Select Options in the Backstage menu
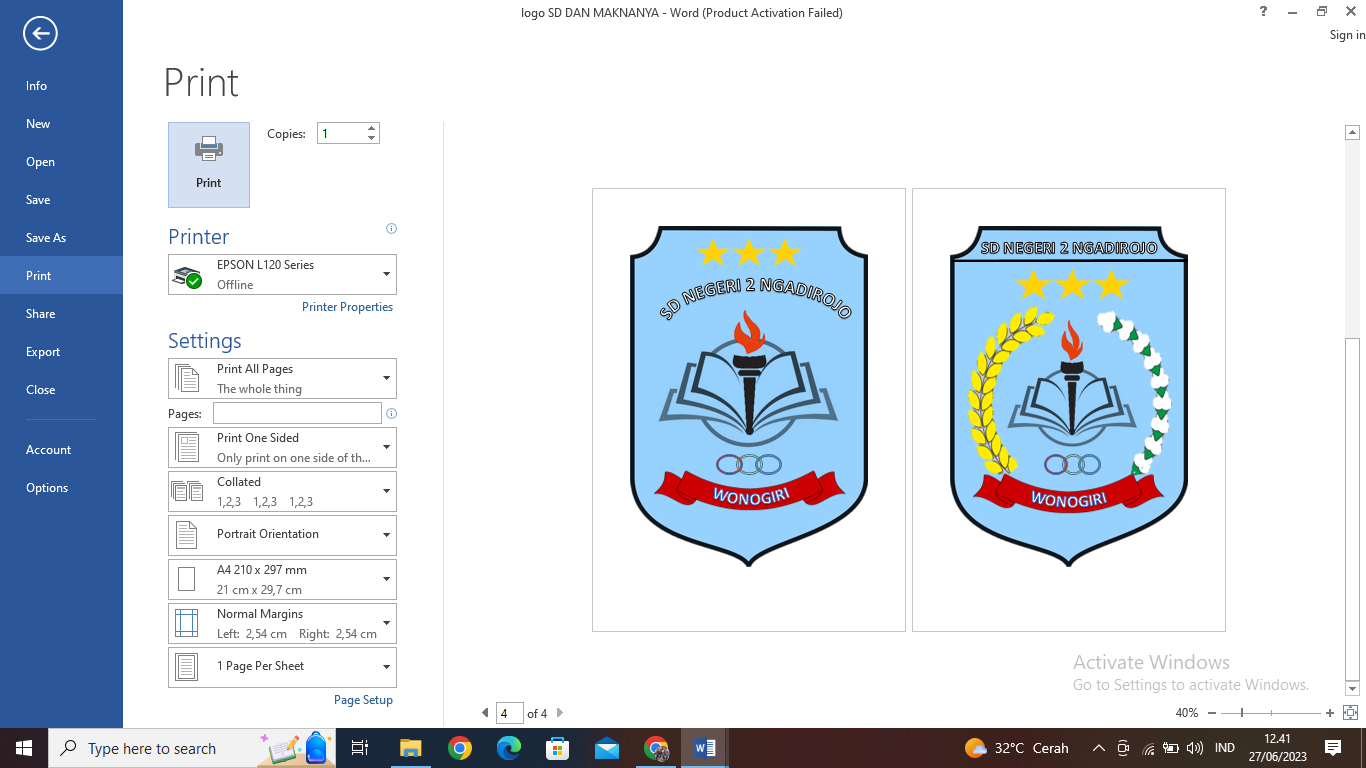The image size is (1366, 768). pos(61,488)
